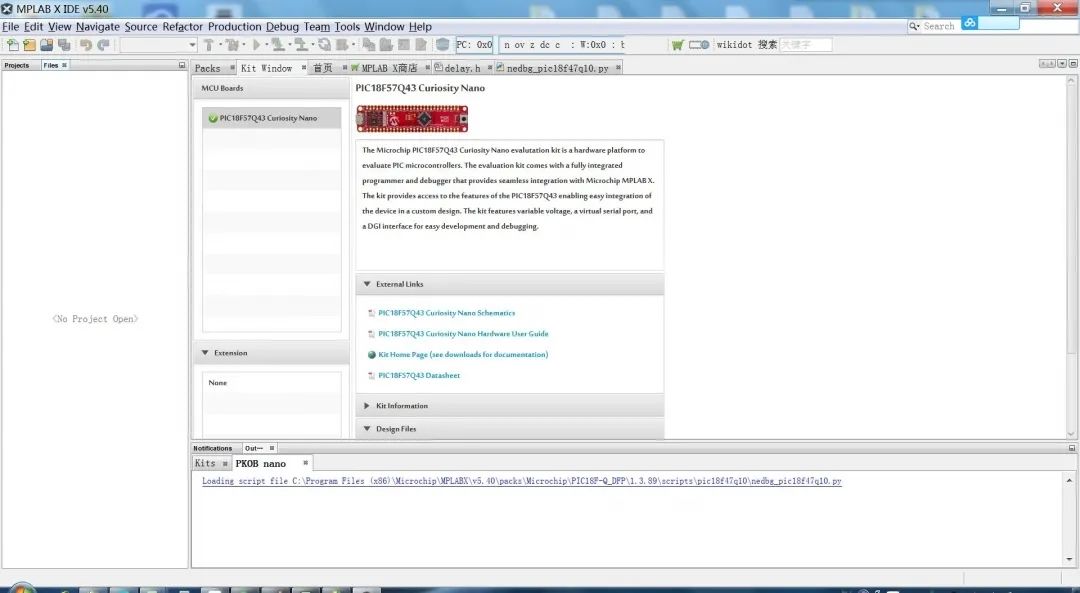Screen dimensions: 1080x593
Task: Click the Save All toolbar icon
Action: coord(64,45)
